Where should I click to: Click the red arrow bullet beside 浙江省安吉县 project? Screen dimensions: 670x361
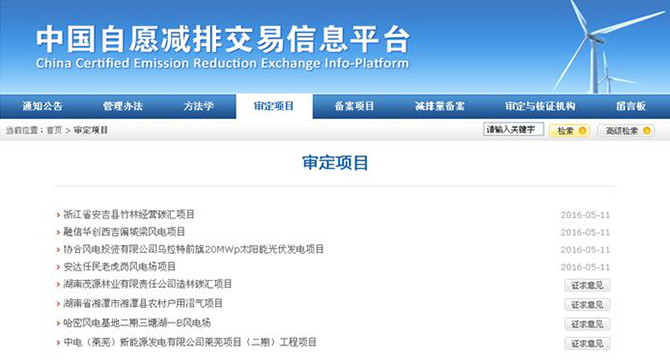coord(58,214)
